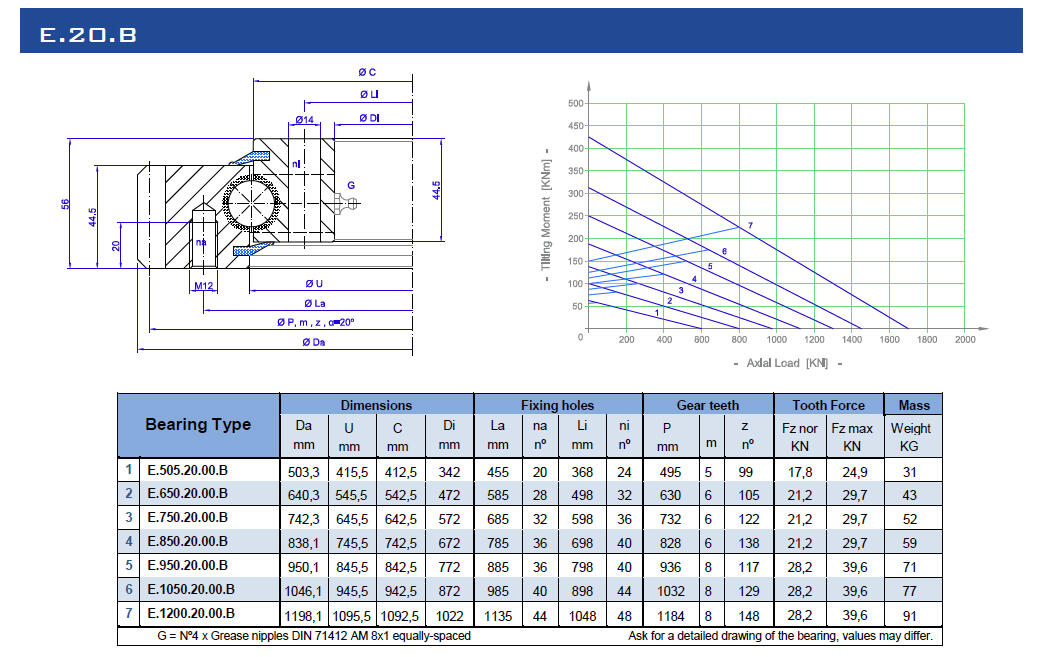Click curve number 1 on the load chart
The image size is (1051, 657).
[656, 314]
